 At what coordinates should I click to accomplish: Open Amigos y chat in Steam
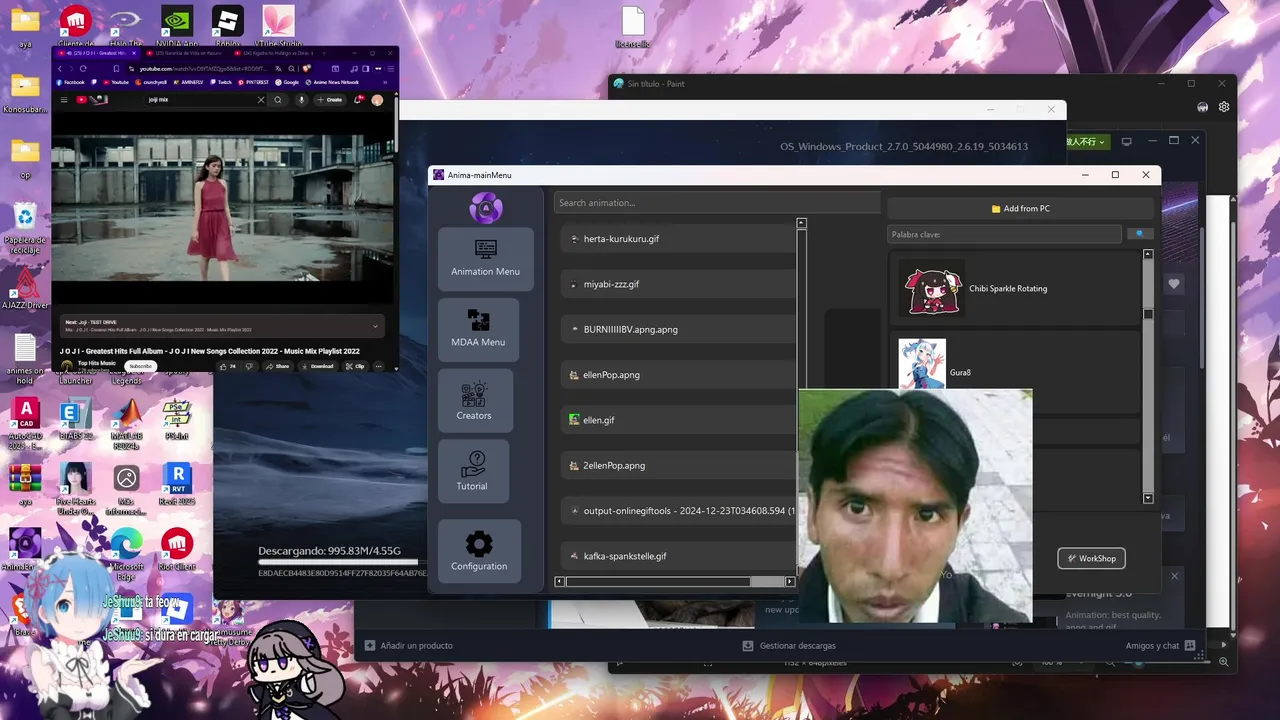(1160, 646)
